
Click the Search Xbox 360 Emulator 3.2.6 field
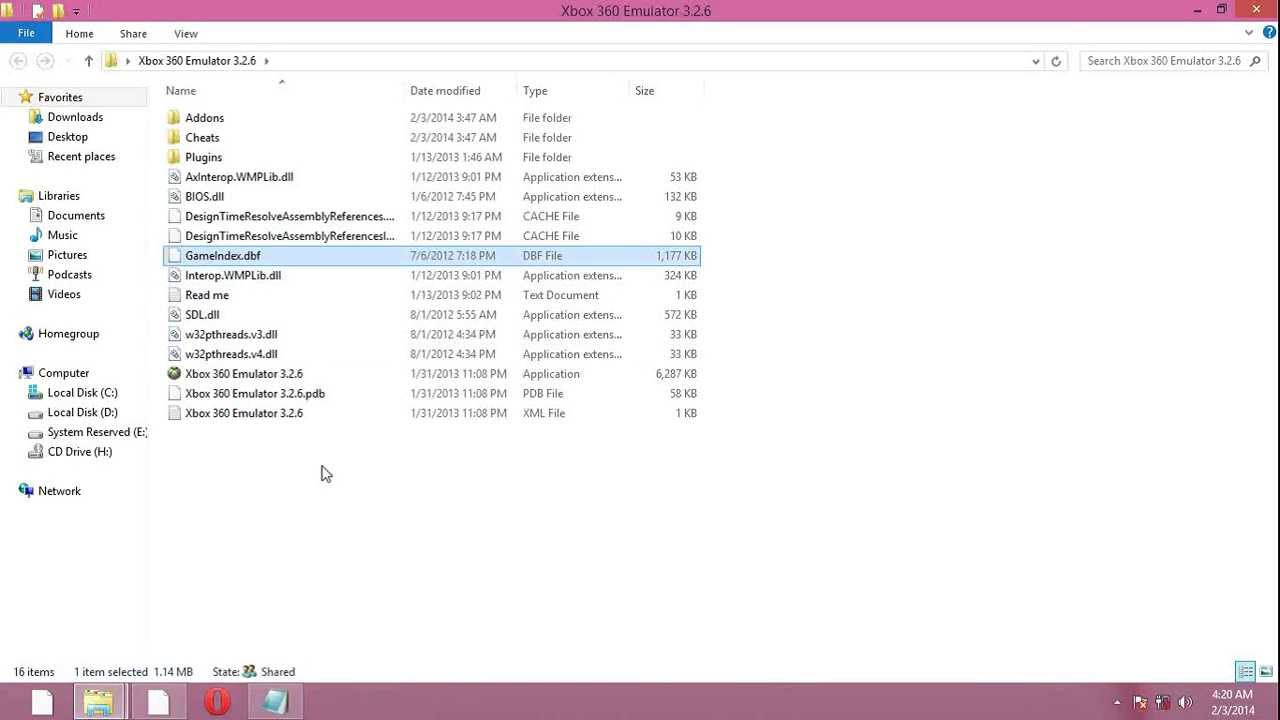(x=1175, y=61)
